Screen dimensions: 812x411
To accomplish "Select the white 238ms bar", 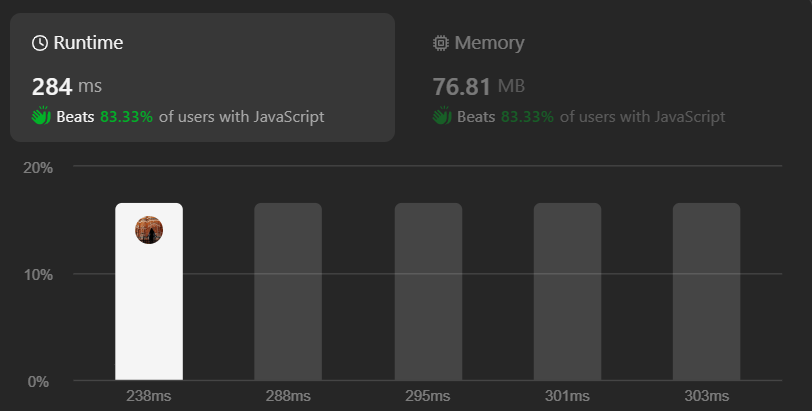I will (x=149, y=291).
